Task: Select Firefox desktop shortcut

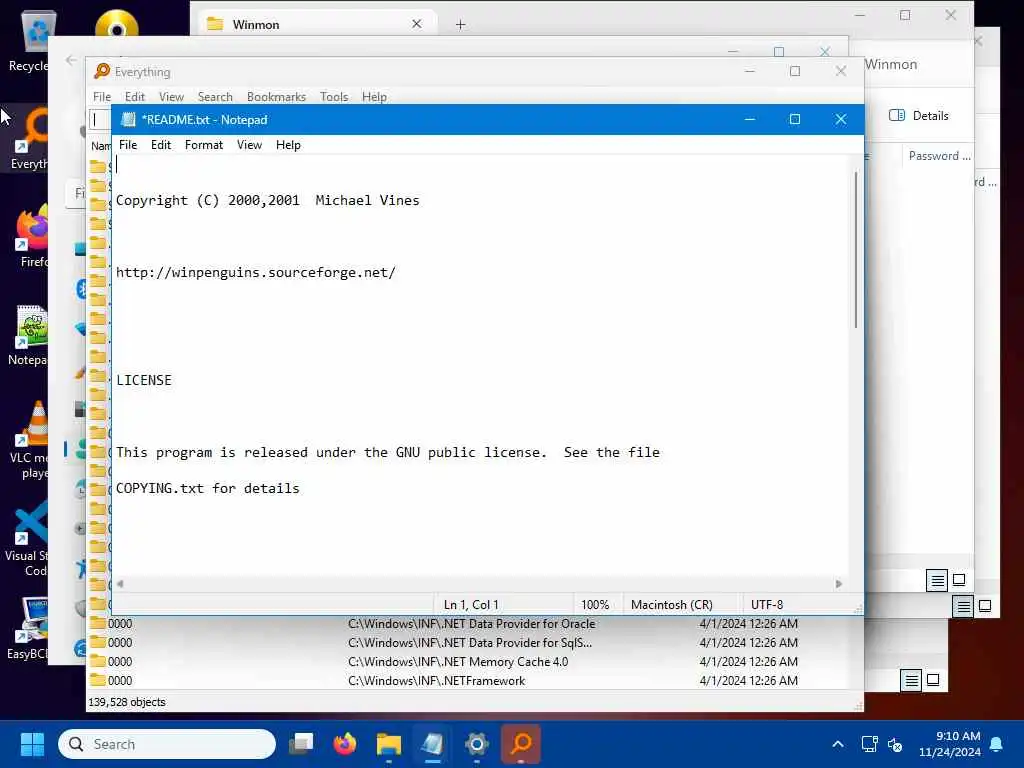Action: 33,236
